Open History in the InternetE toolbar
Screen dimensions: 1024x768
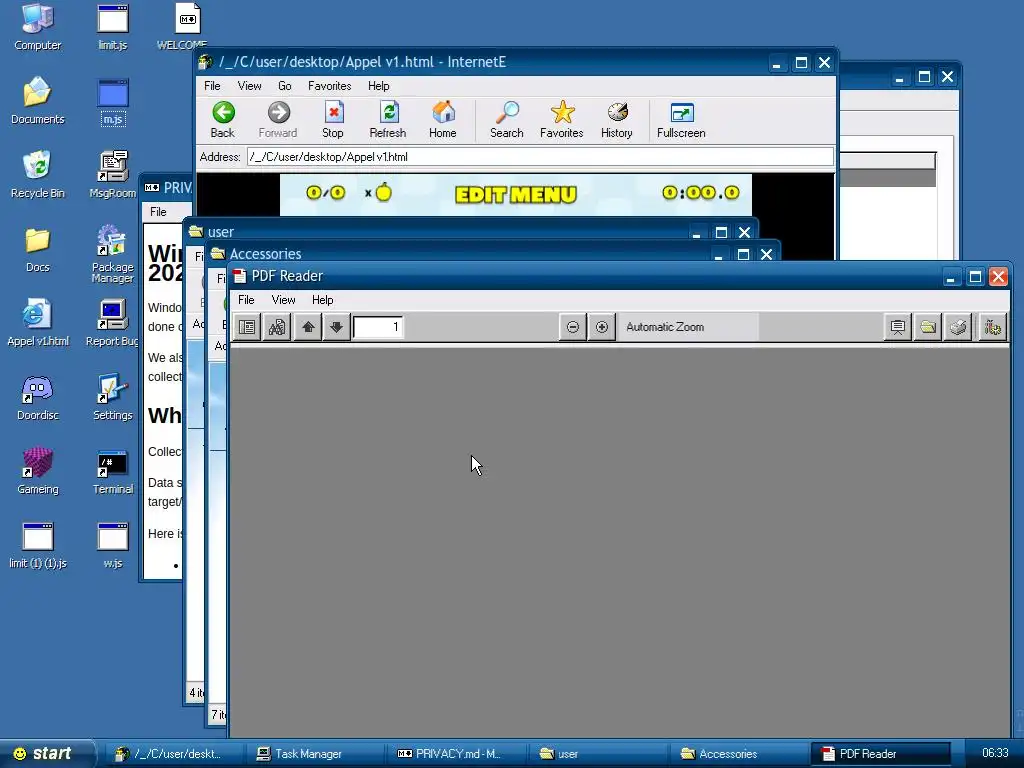click(x=617, y=120)
